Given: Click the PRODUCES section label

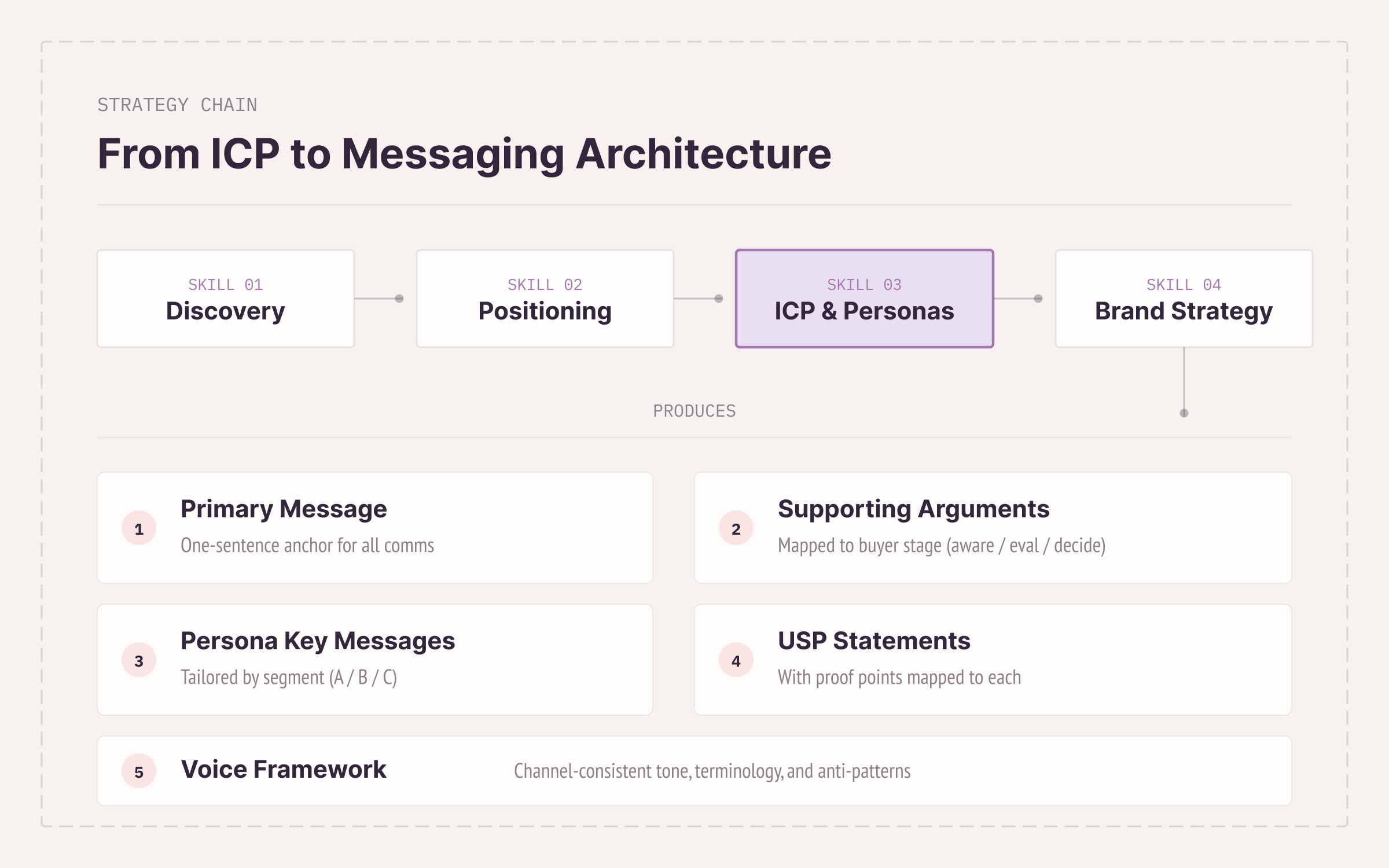Looking at the screenshot, I should point(694,411).
